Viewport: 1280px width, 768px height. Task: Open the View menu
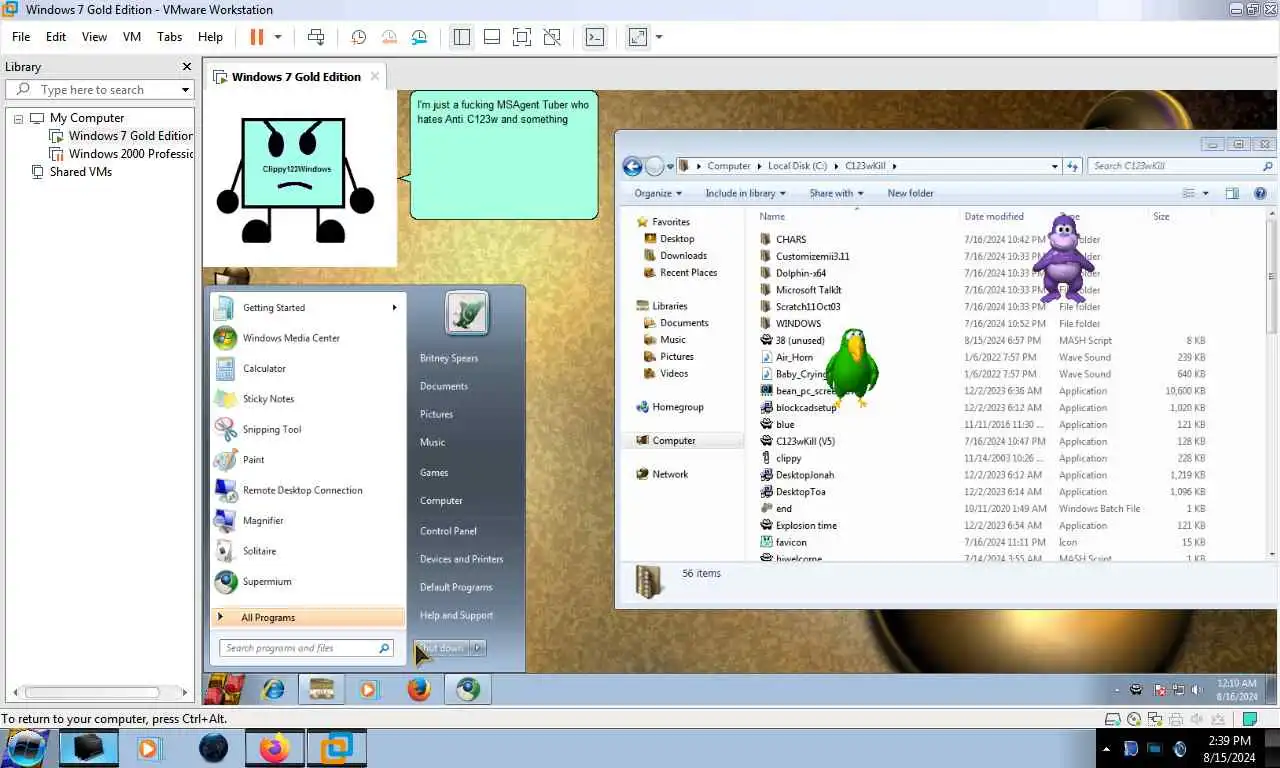[x=94, y=37]
